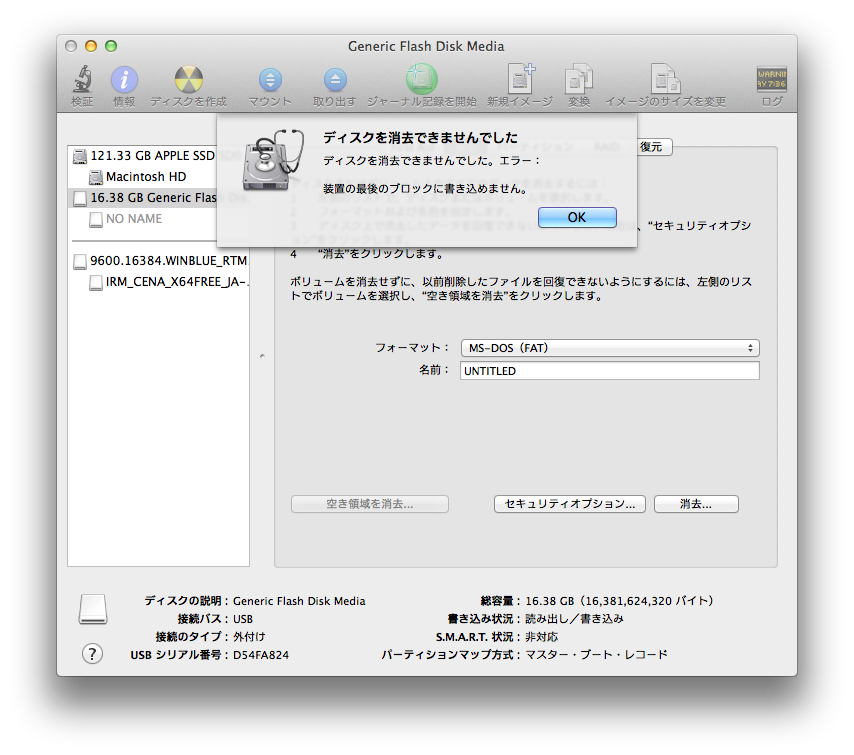
Task: Click the マウント (Mount) toolbar icon
Action: [x=270, y=80]
